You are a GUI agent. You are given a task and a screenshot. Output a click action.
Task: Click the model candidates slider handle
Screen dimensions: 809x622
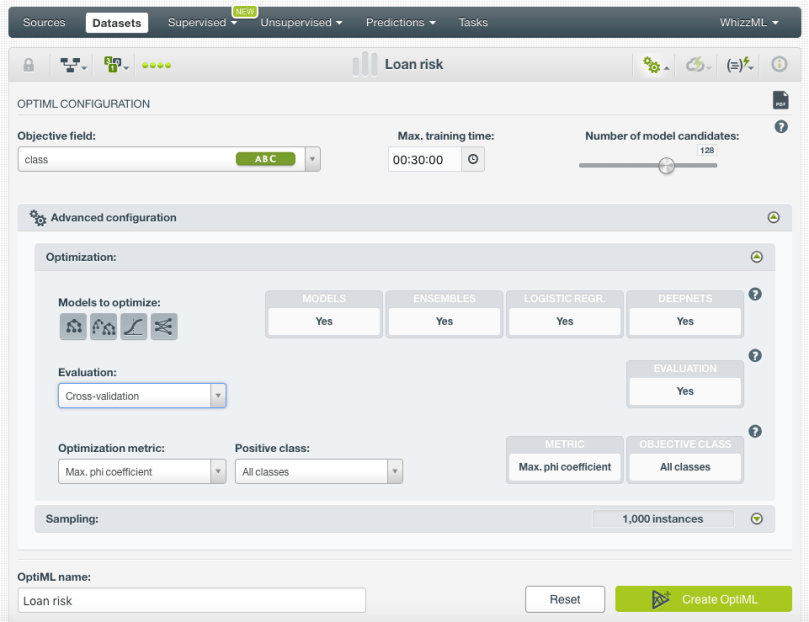[x=666, y=166]
